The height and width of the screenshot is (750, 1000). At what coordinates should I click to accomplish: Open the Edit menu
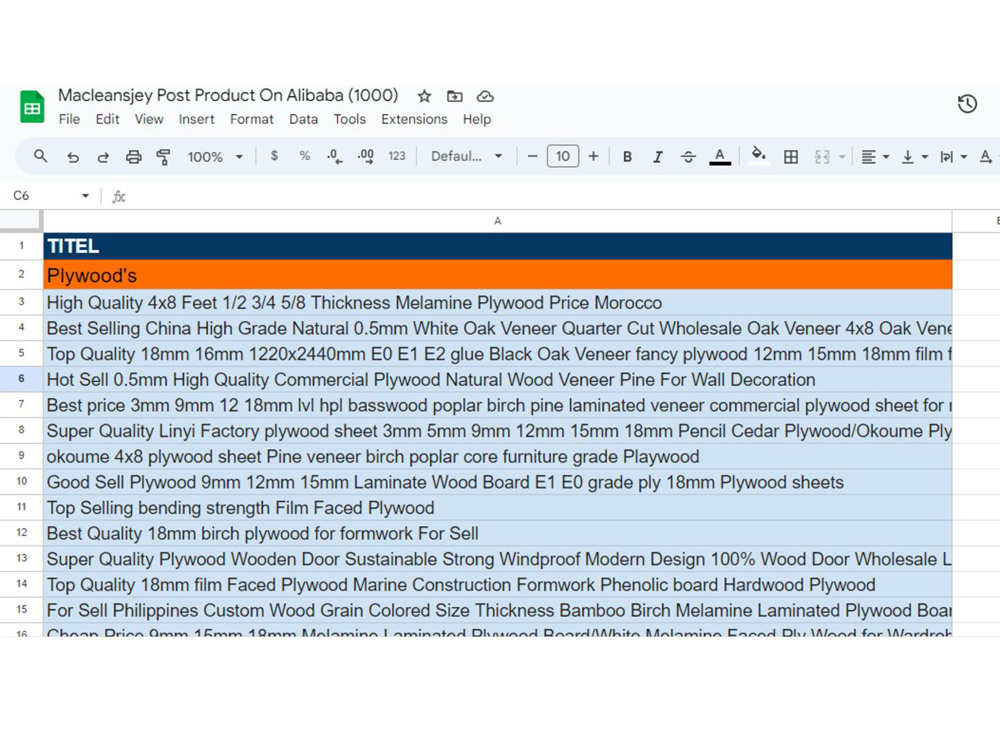point(107,119)
